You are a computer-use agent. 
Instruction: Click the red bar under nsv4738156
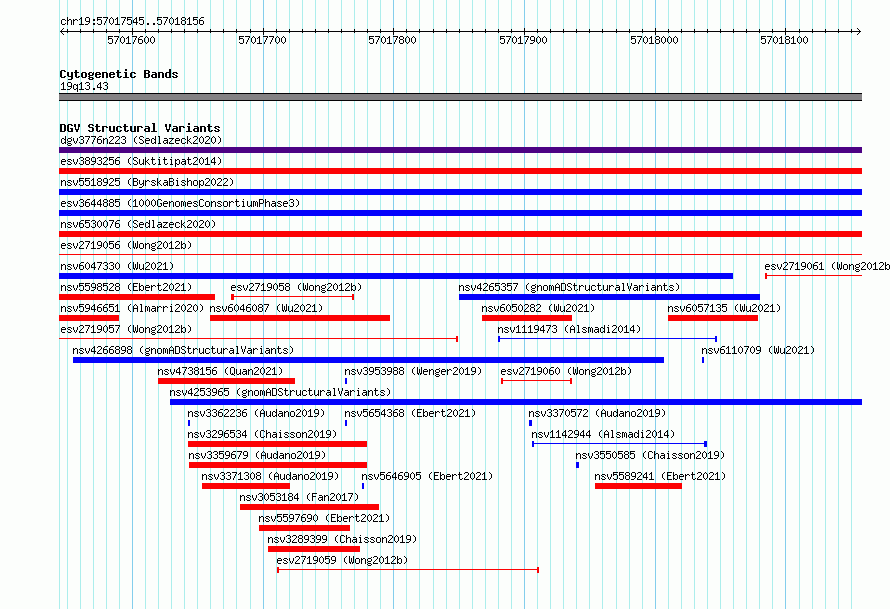pos(226,381)
